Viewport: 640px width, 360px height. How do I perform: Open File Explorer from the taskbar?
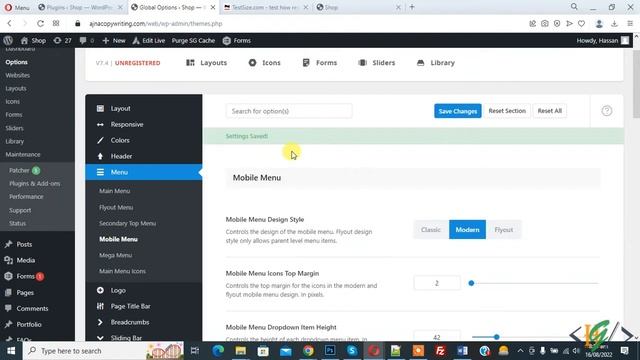point(240,351)
